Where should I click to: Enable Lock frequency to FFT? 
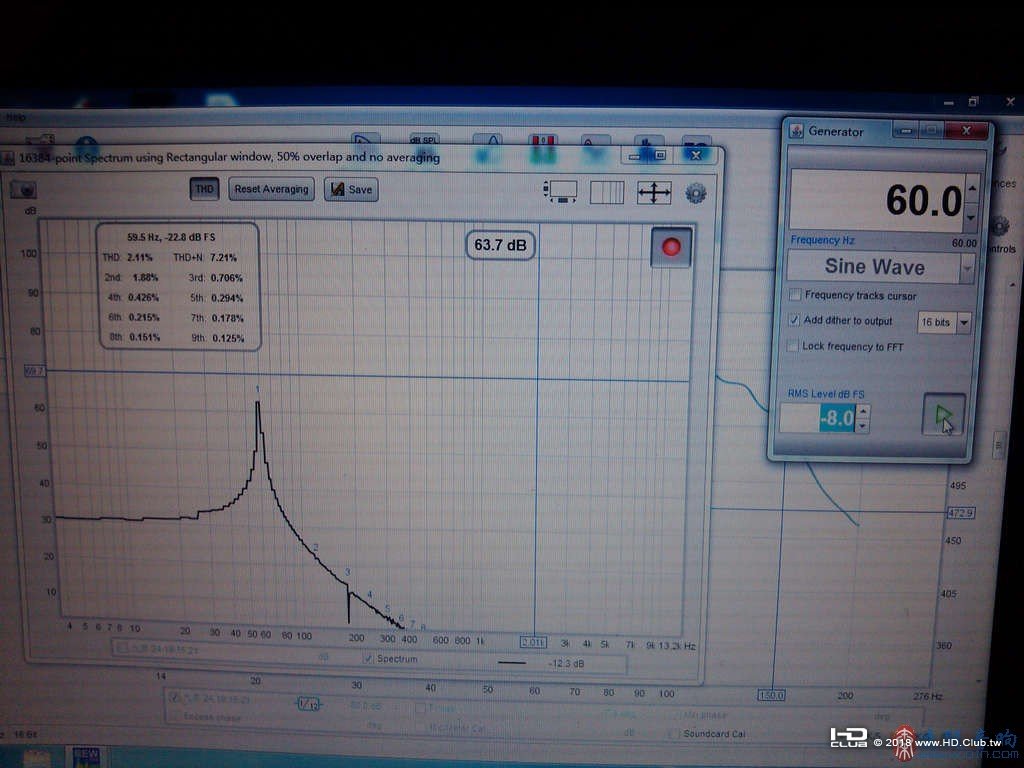(793, 346)
